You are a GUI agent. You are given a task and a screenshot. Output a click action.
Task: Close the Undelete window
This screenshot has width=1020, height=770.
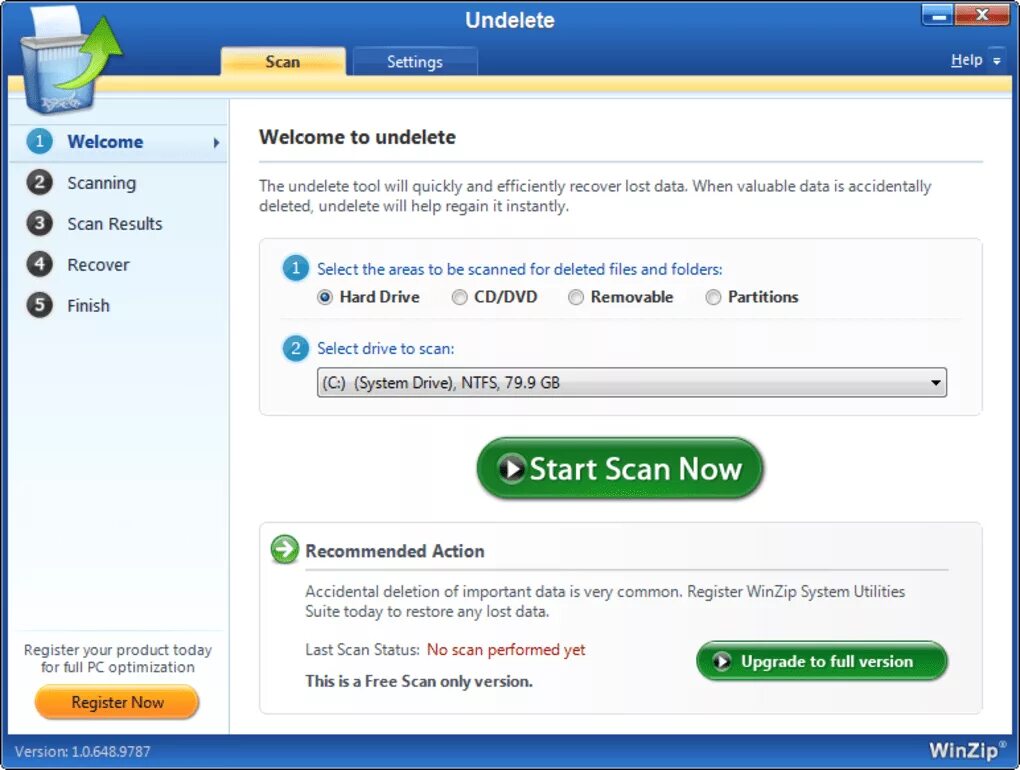982,15
